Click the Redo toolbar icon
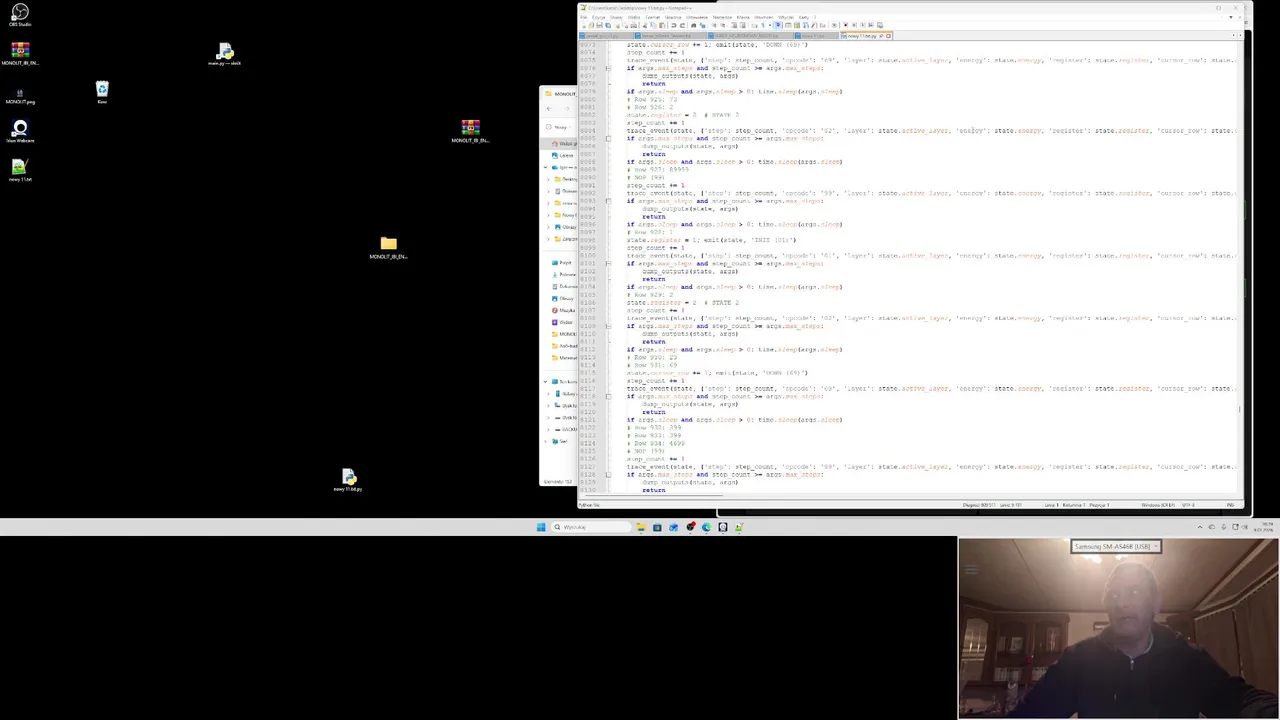This screenshot has width=1280, height=720. point(682,25)
